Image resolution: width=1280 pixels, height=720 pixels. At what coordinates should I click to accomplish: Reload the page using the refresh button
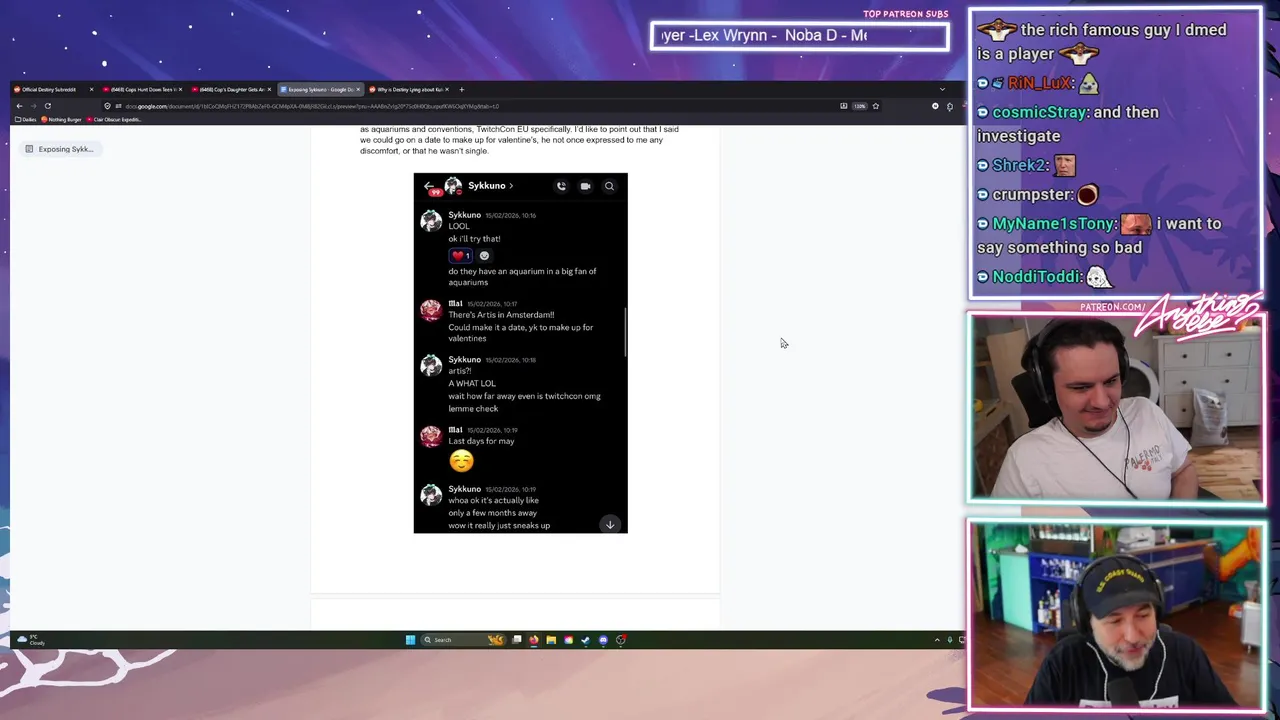click(x=47, y=106)
